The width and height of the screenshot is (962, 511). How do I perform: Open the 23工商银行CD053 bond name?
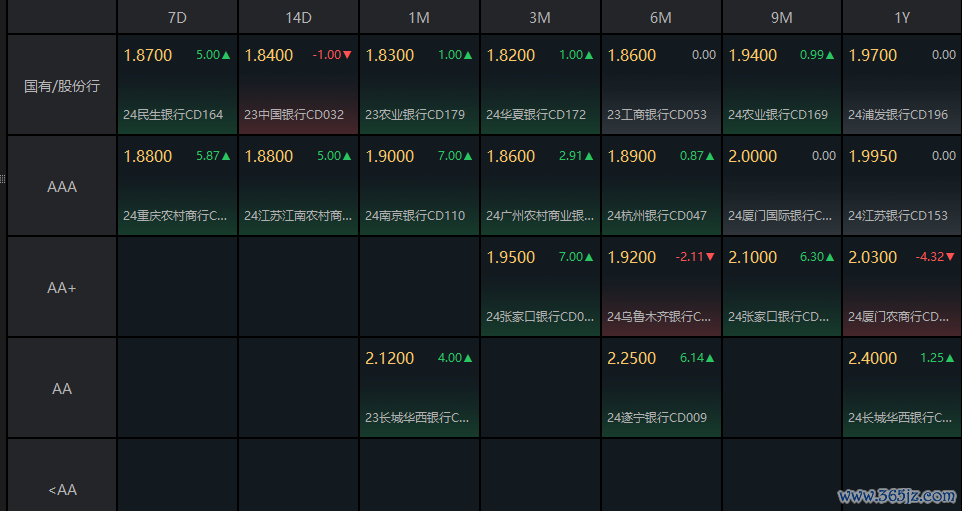[x=657, y=115]
